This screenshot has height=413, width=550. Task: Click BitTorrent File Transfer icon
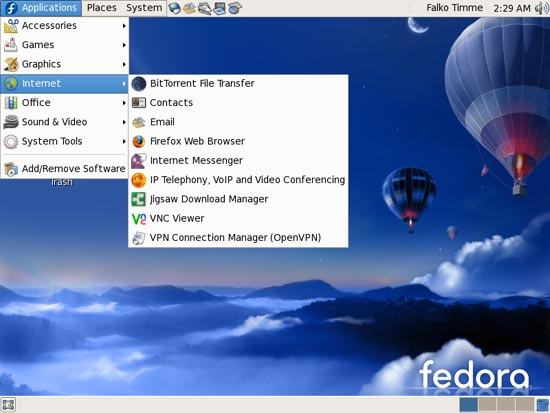coord(139,84)
